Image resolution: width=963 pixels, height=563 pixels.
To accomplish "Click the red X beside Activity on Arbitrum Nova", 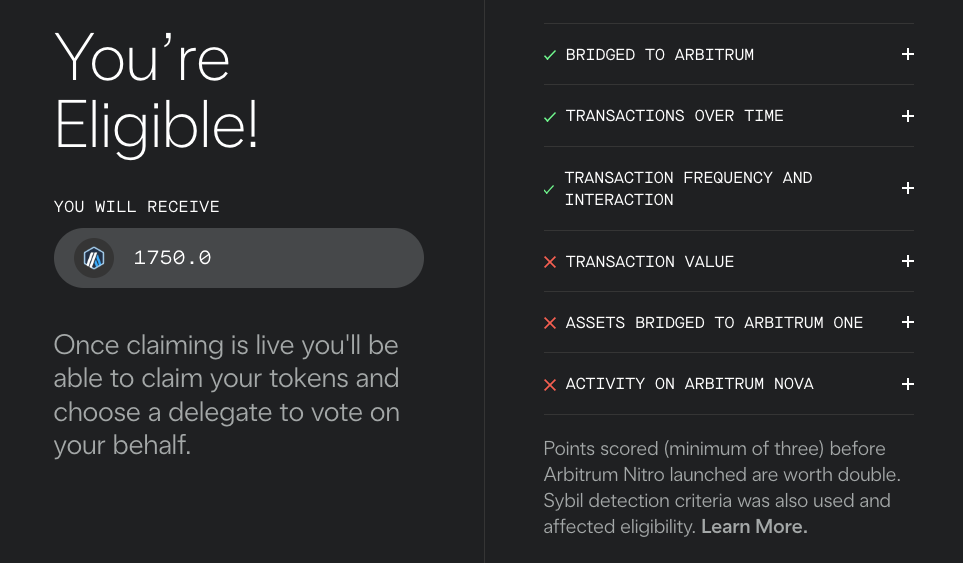I will pos(549,385).
